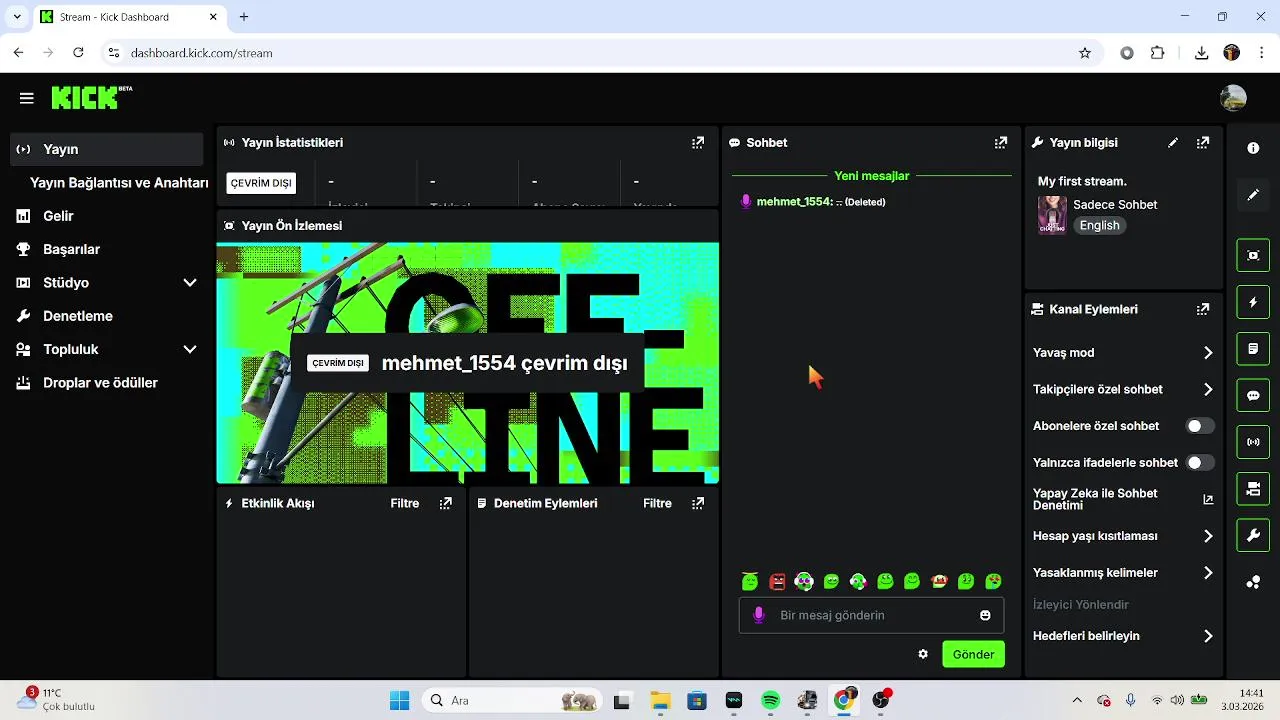Image resolution: width=1280 pixels, height=720 pixels.
Task: Click the pencil edit icon in right sidebar
Action: (x=1253, y=195)
